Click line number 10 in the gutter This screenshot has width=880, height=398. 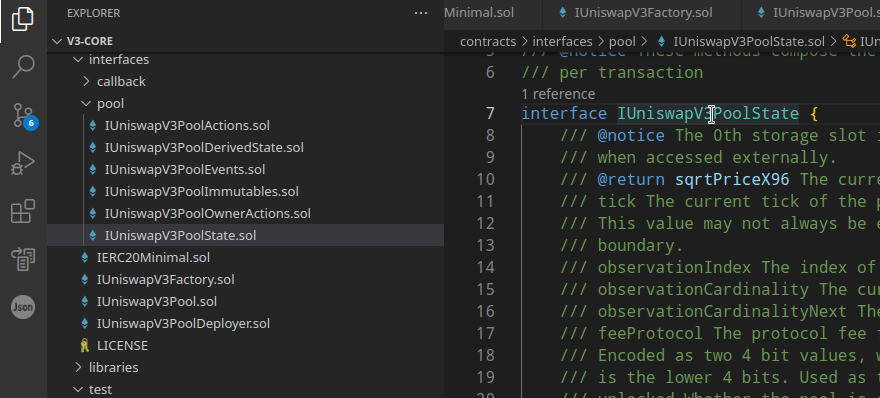[485, 179]
